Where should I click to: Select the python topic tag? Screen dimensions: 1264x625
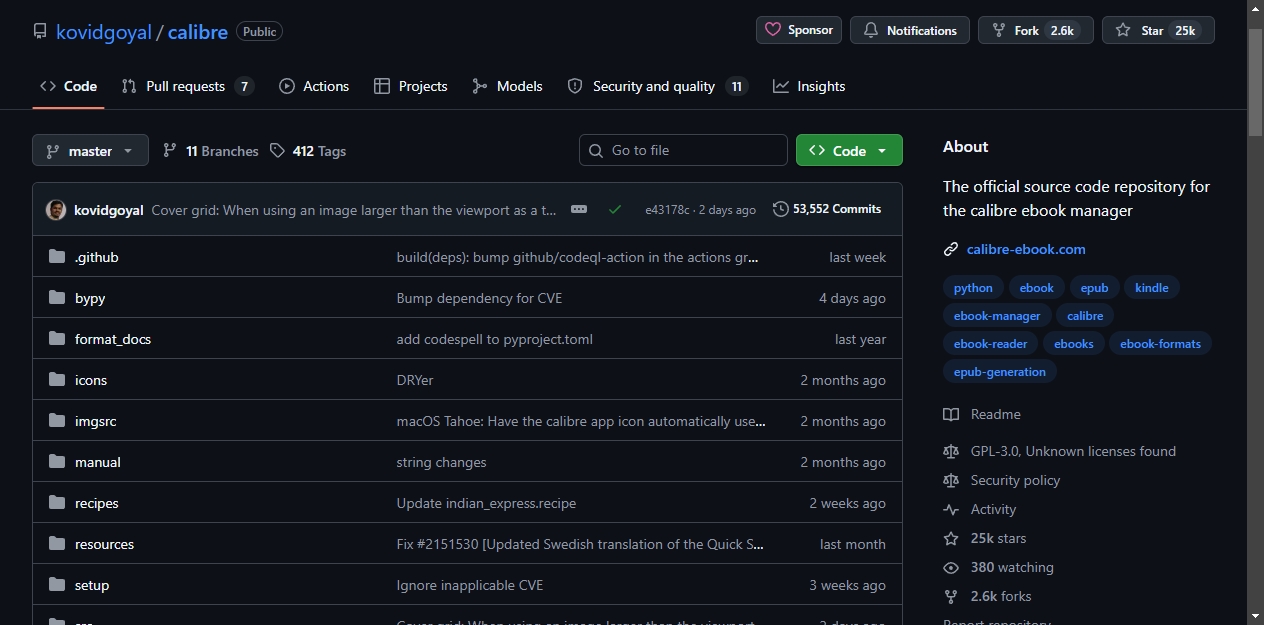[973, 288]
